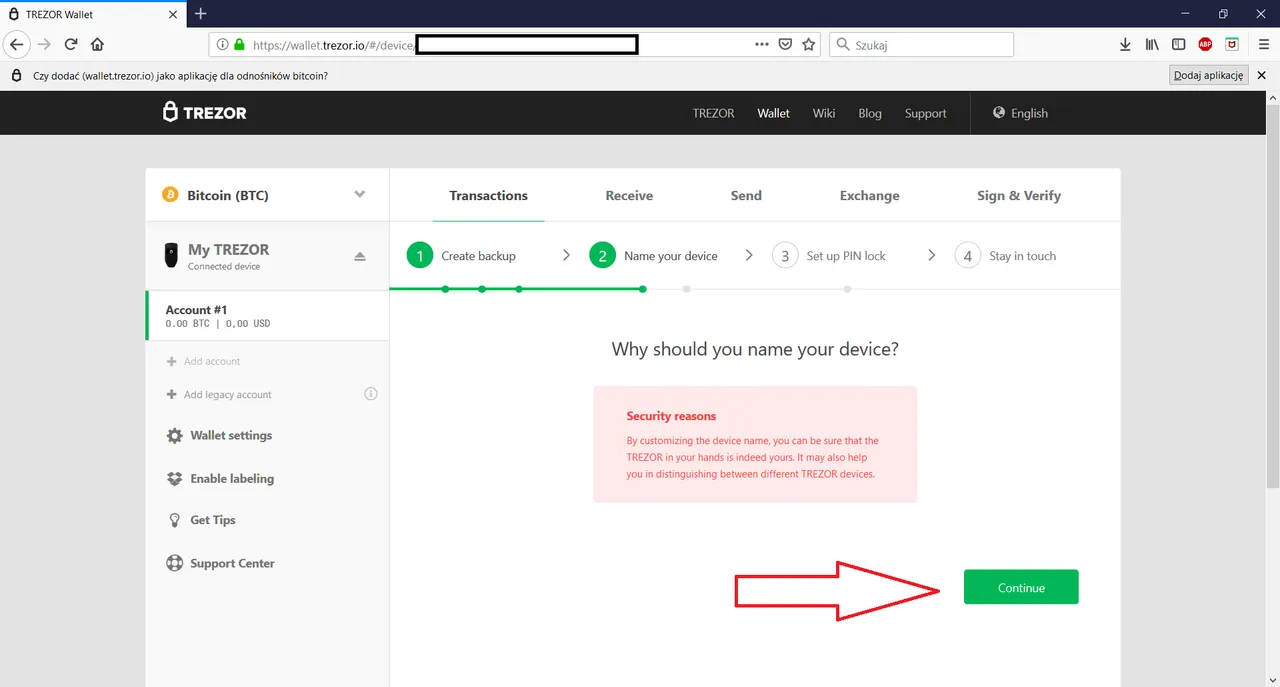The image size is (1280, 687).
Task: Close the TREZOR Wallet browser tab
Action: tap(173, 14)
